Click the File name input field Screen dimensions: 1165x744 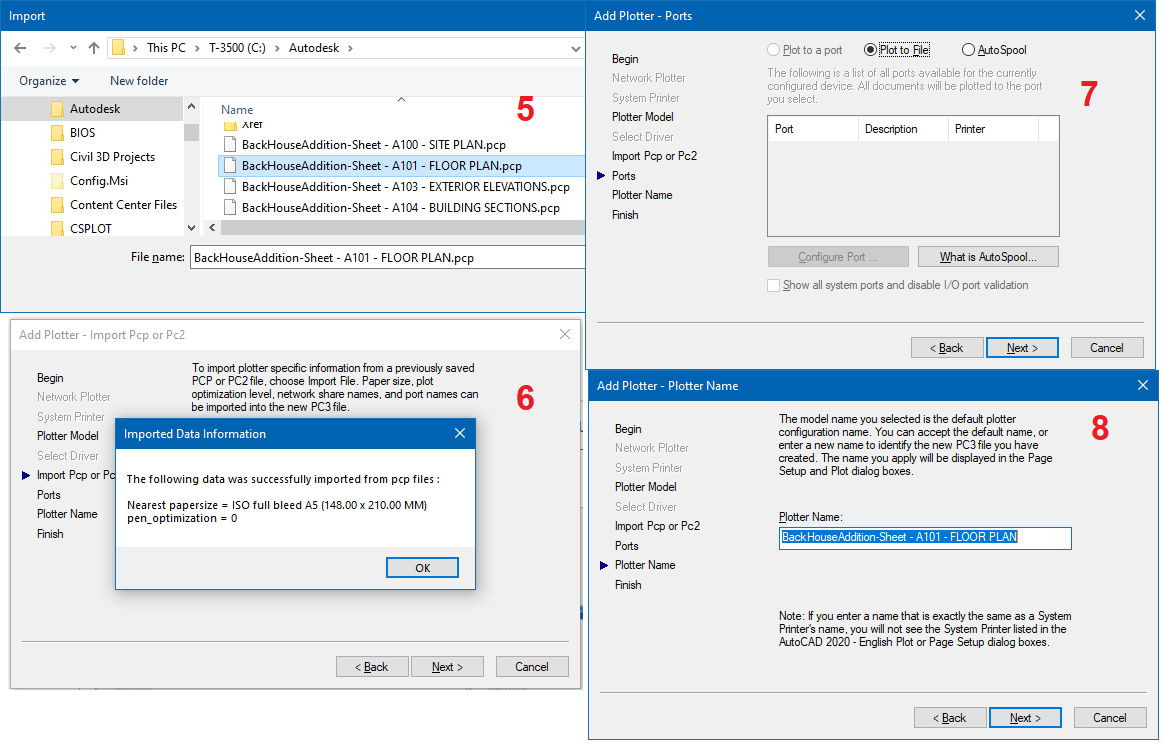[387, 258]
